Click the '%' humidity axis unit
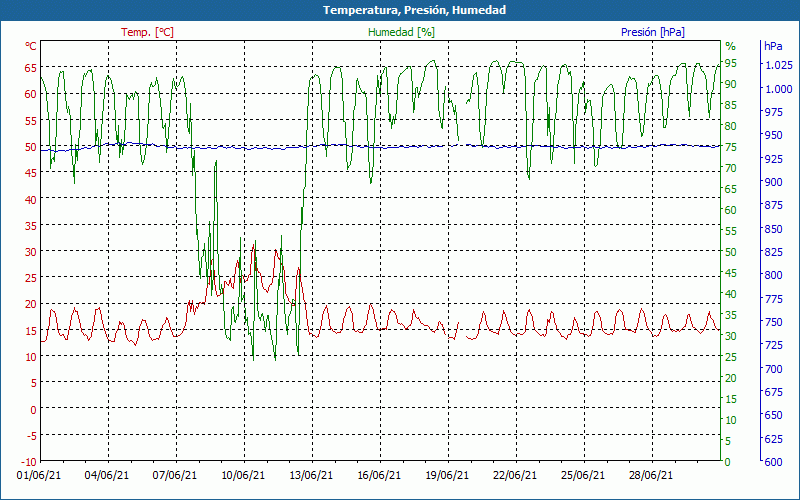 (x=731, y=46)
